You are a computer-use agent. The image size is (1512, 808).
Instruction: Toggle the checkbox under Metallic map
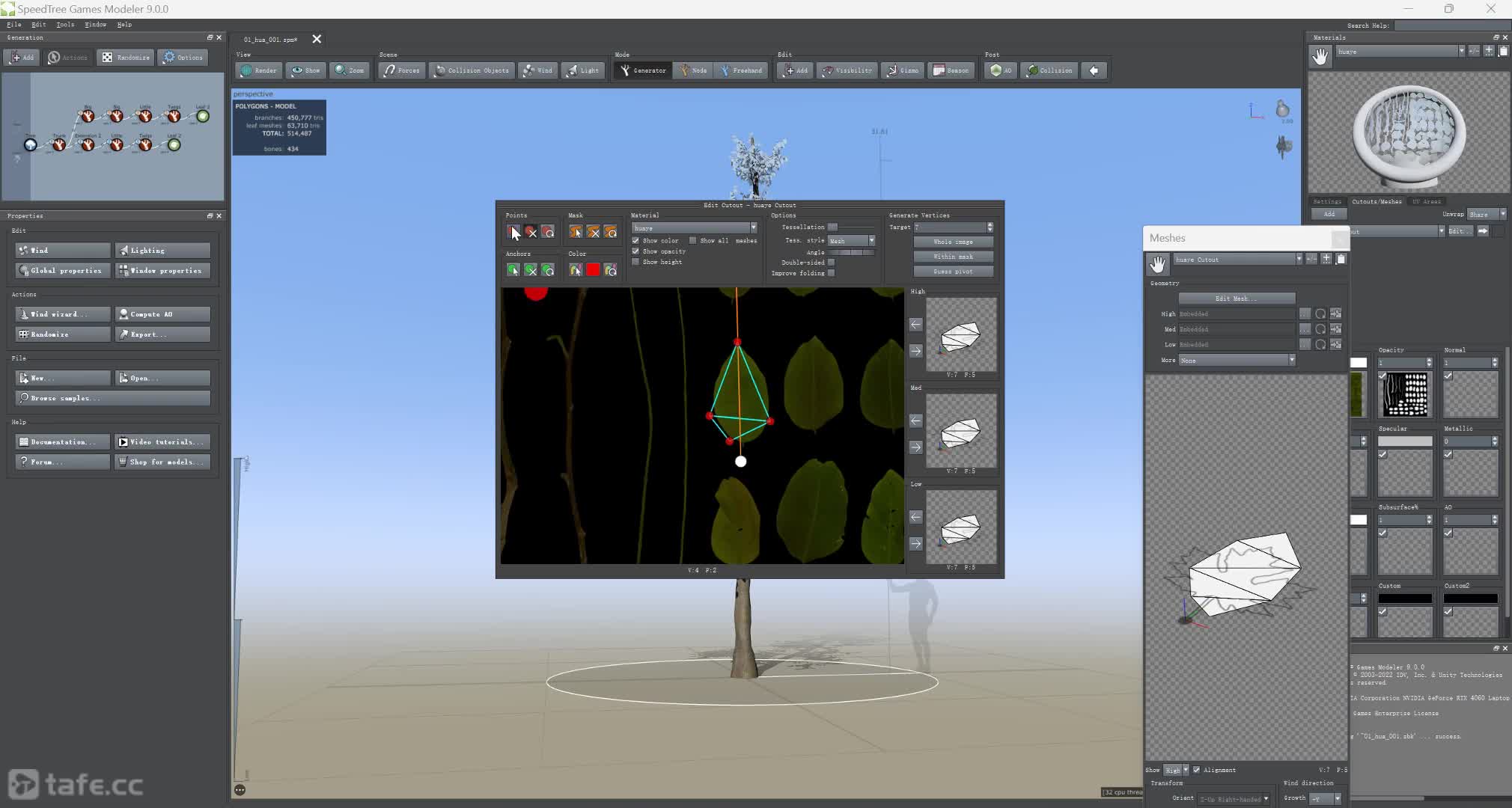(1448, 454)
